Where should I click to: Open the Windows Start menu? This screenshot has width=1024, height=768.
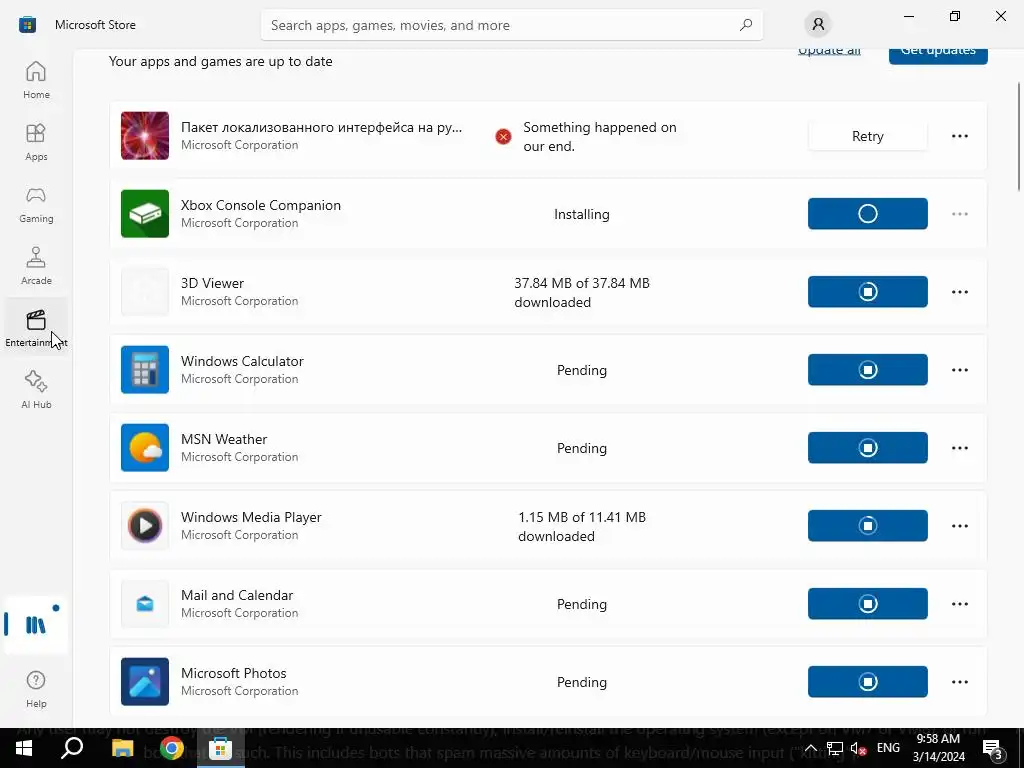[x=24, y=748]
